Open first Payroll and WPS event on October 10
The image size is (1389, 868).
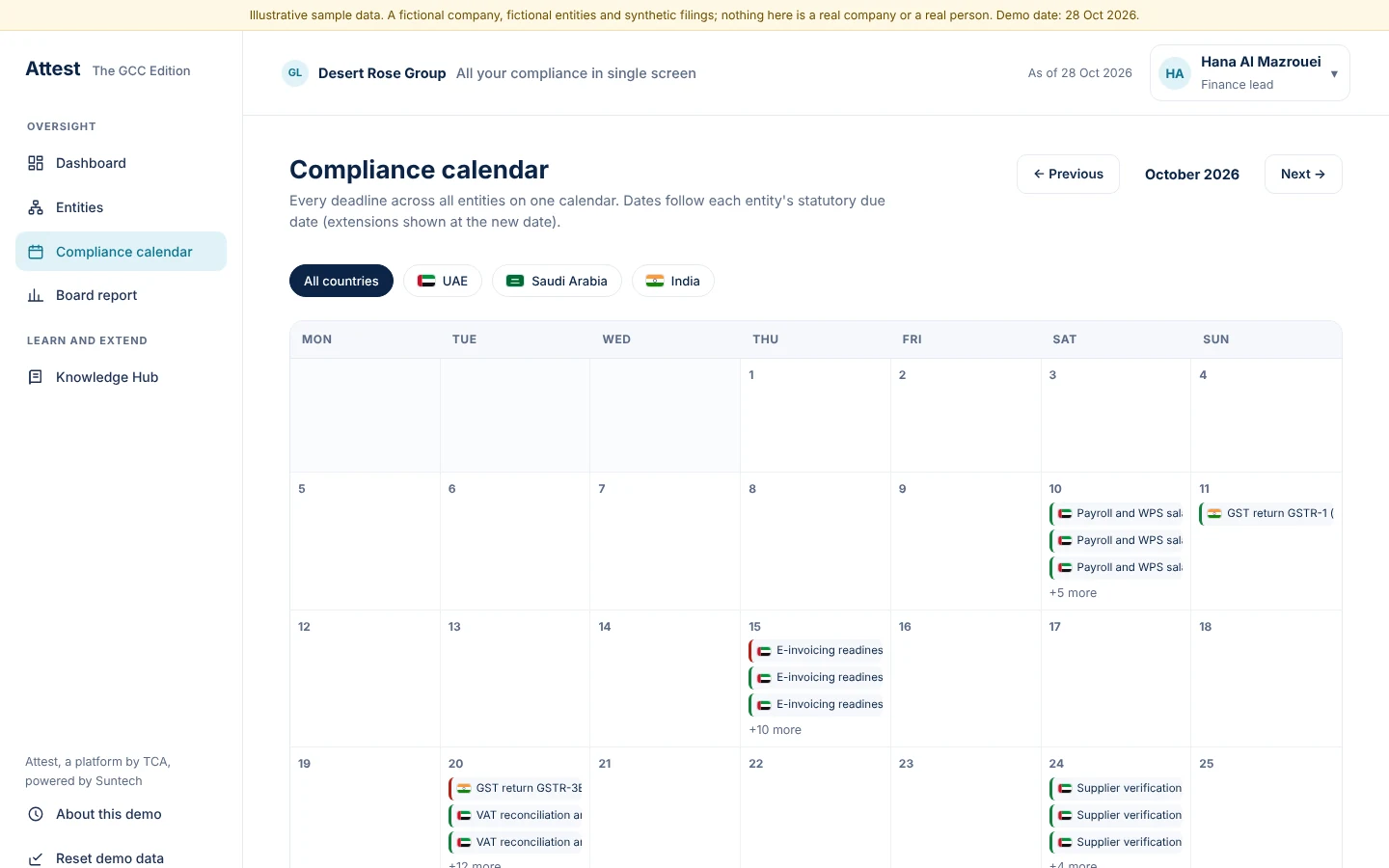coord(1116,514)
